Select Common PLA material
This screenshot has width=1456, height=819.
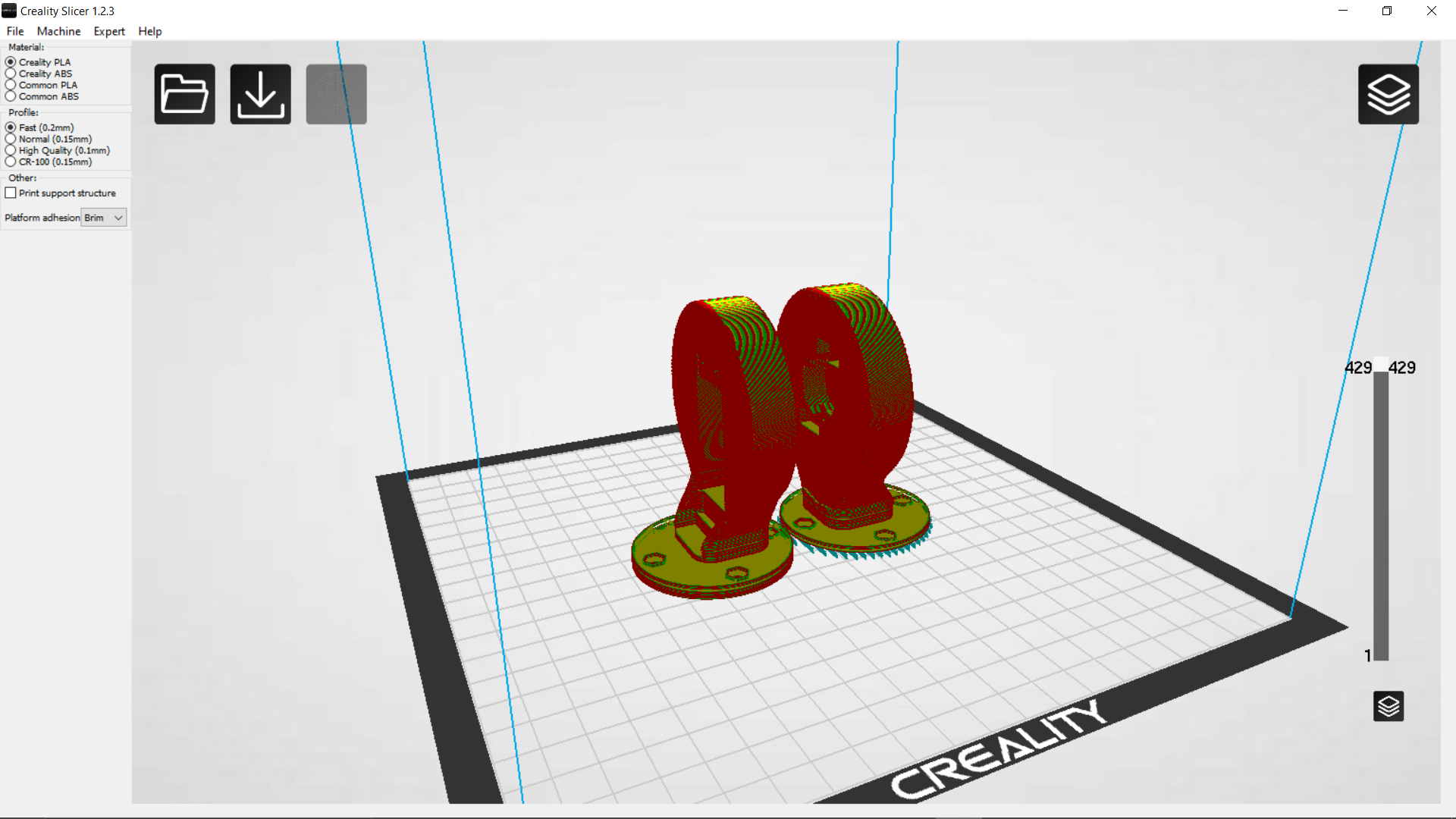coord(11,84)
